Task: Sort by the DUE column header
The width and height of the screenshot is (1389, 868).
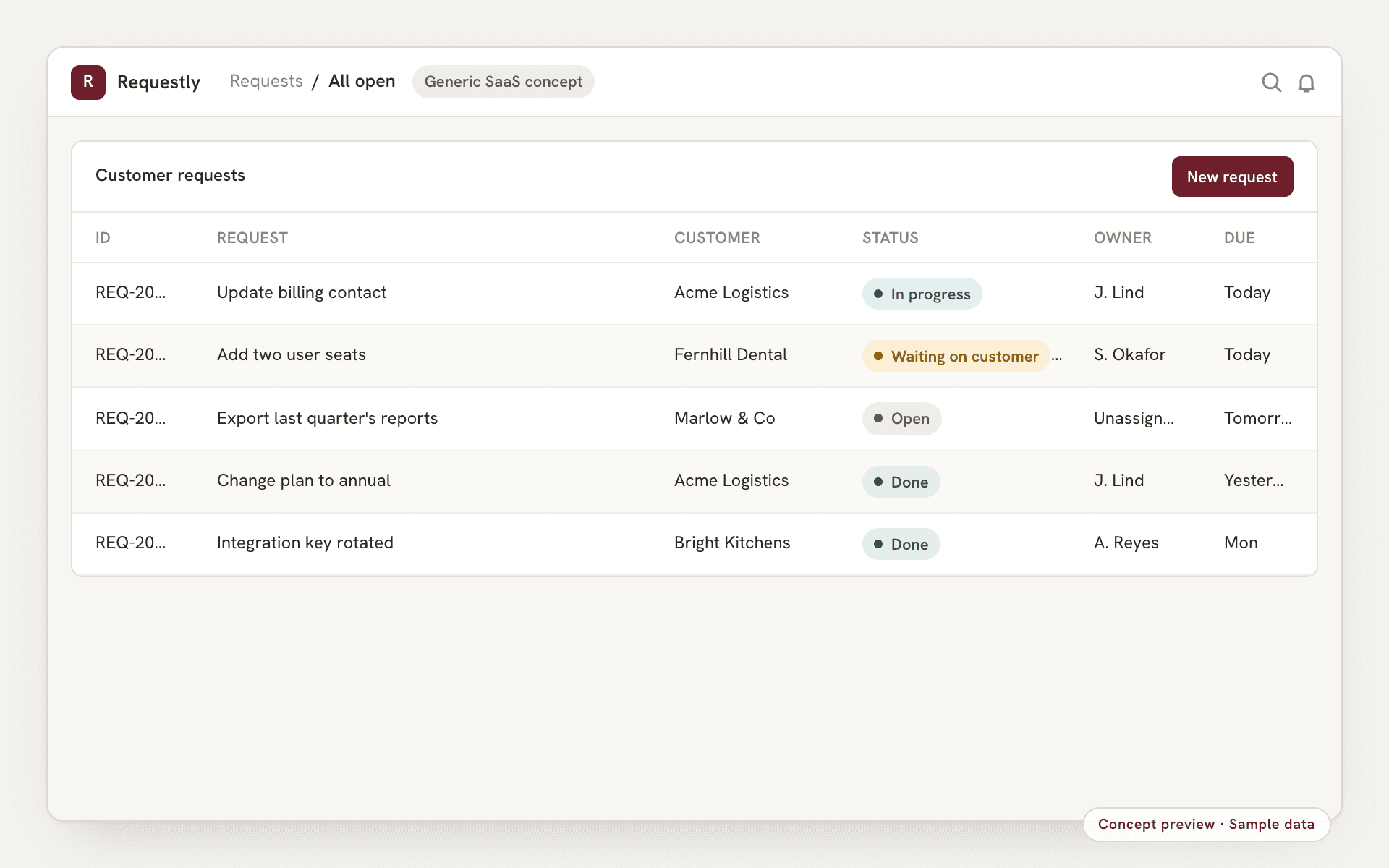Action: pos(1239,237)
